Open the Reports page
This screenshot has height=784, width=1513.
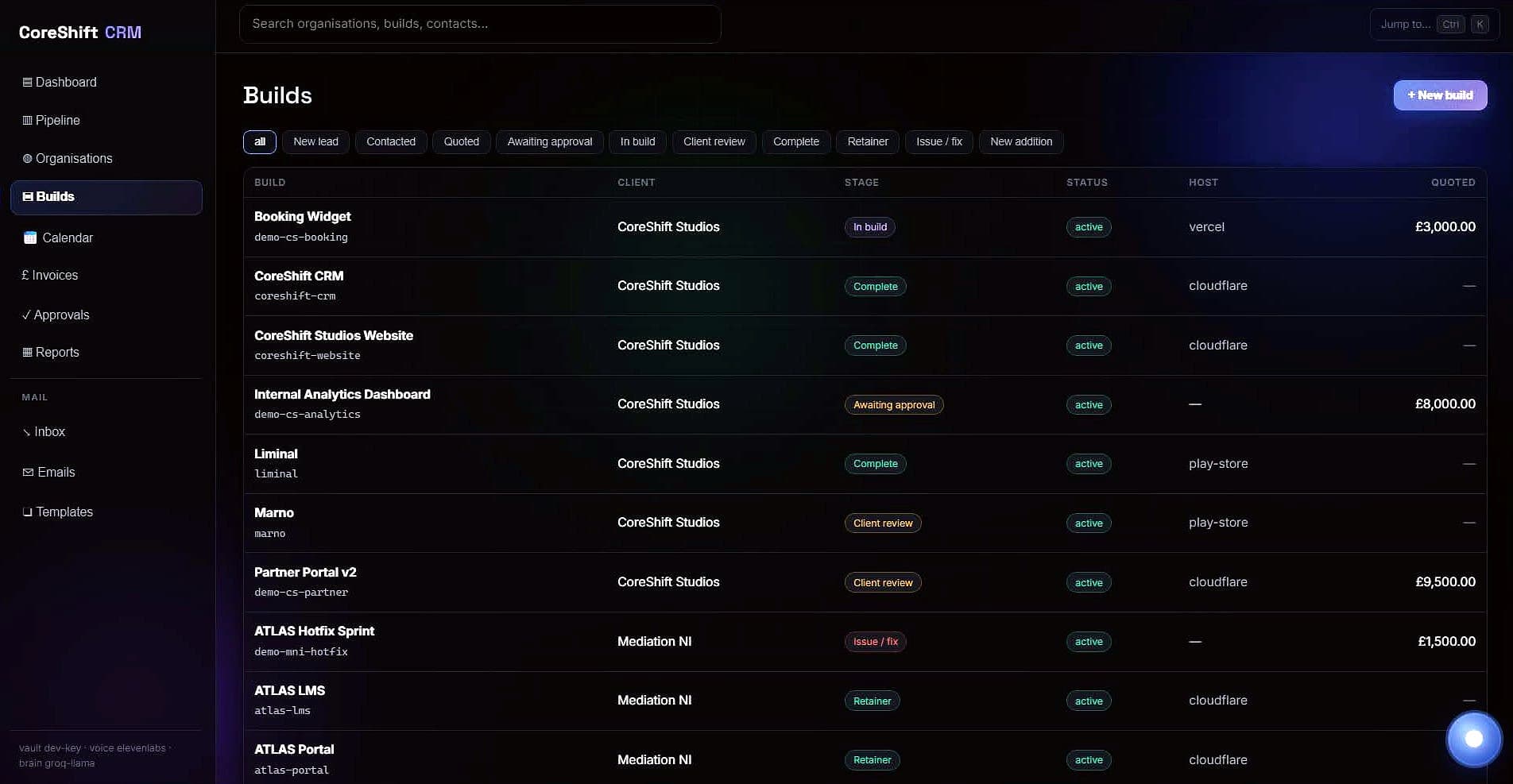click(106, 353)
